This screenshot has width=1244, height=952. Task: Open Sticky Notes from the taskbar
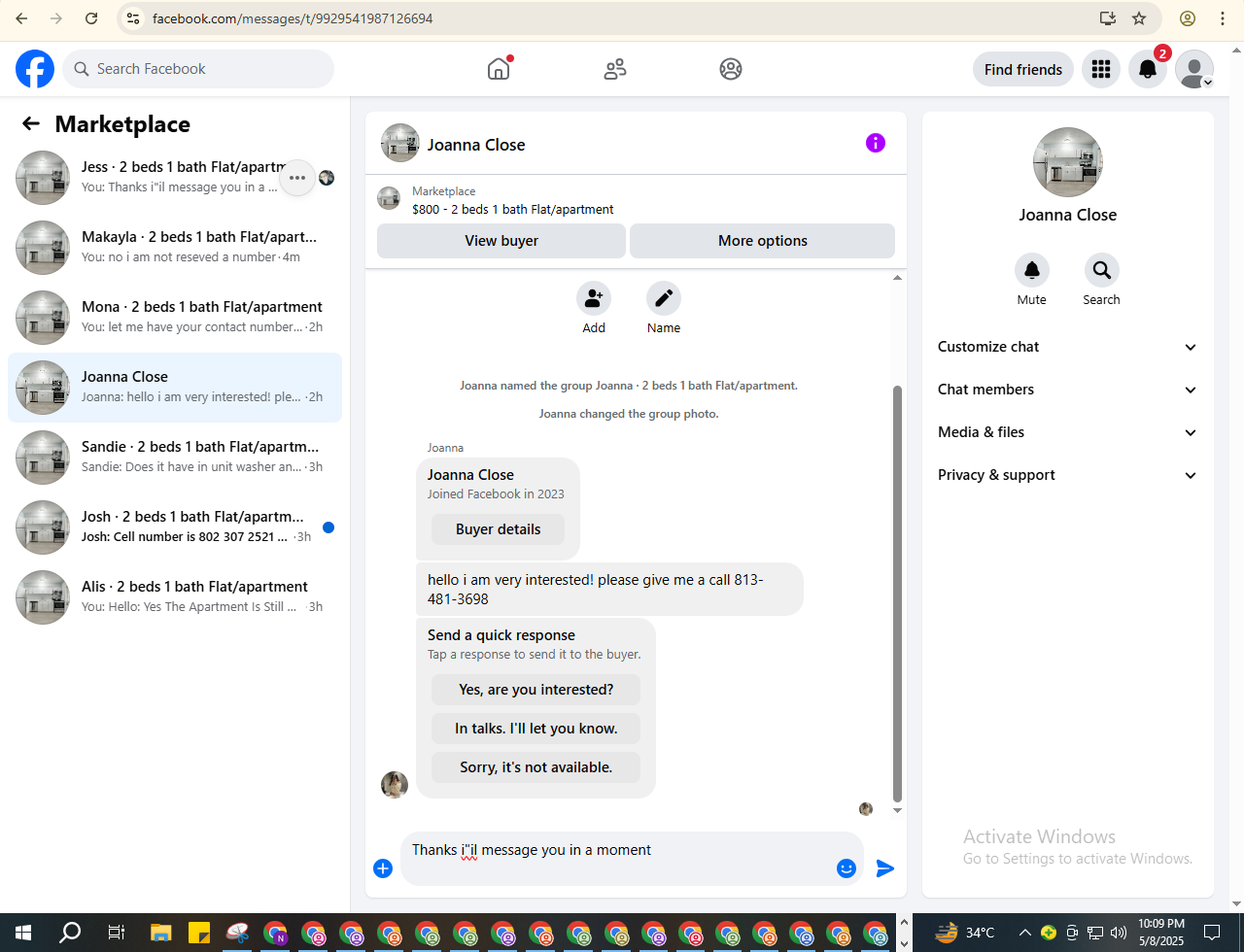[198, 933]
